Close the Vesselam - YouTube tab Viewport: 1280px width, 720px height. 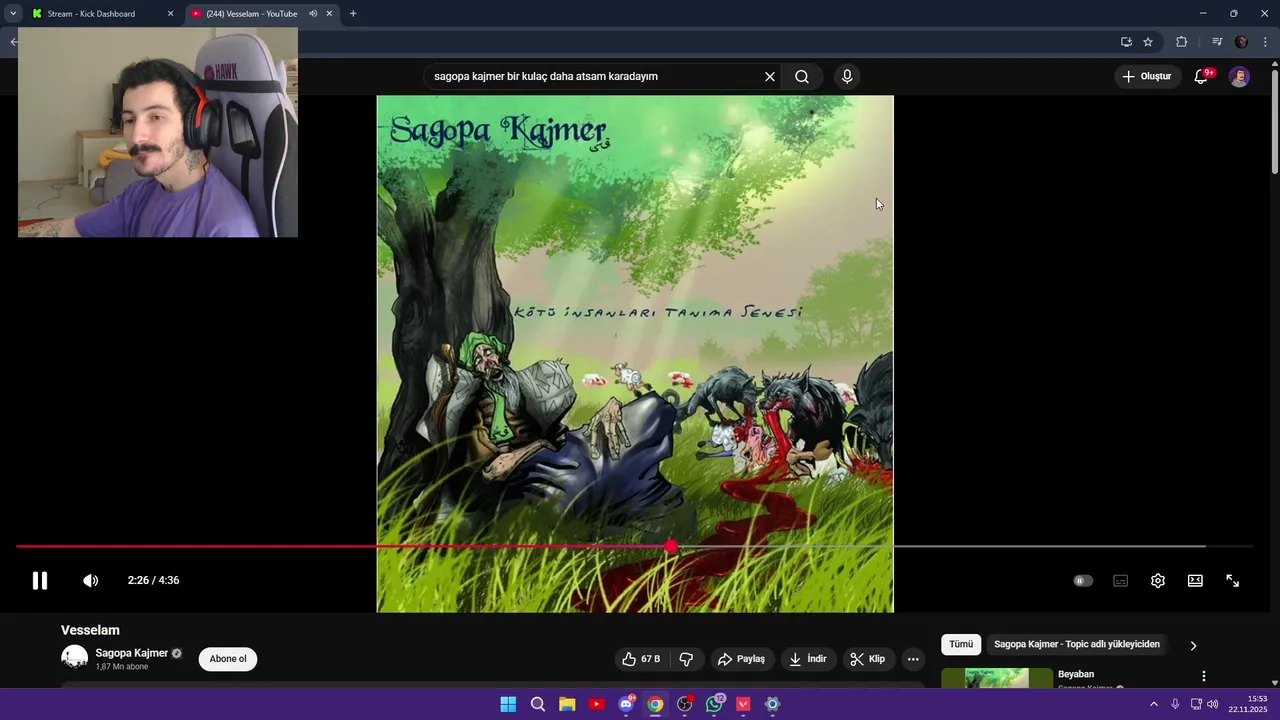coord(329,14)
